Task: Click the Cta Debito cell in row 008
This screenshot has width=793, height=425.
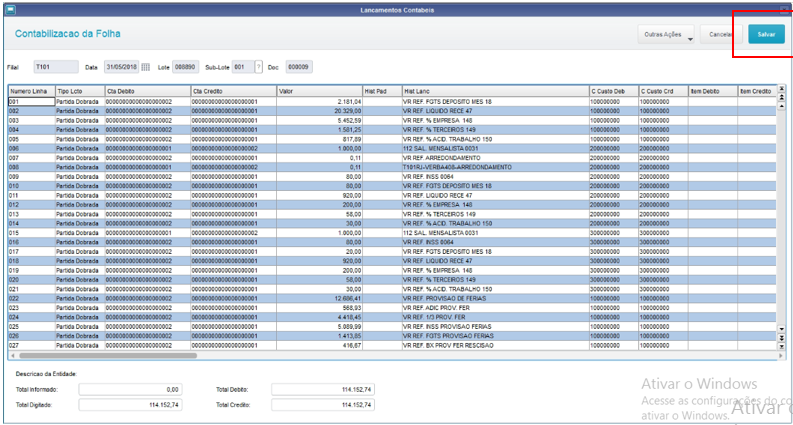Action: 147,167
